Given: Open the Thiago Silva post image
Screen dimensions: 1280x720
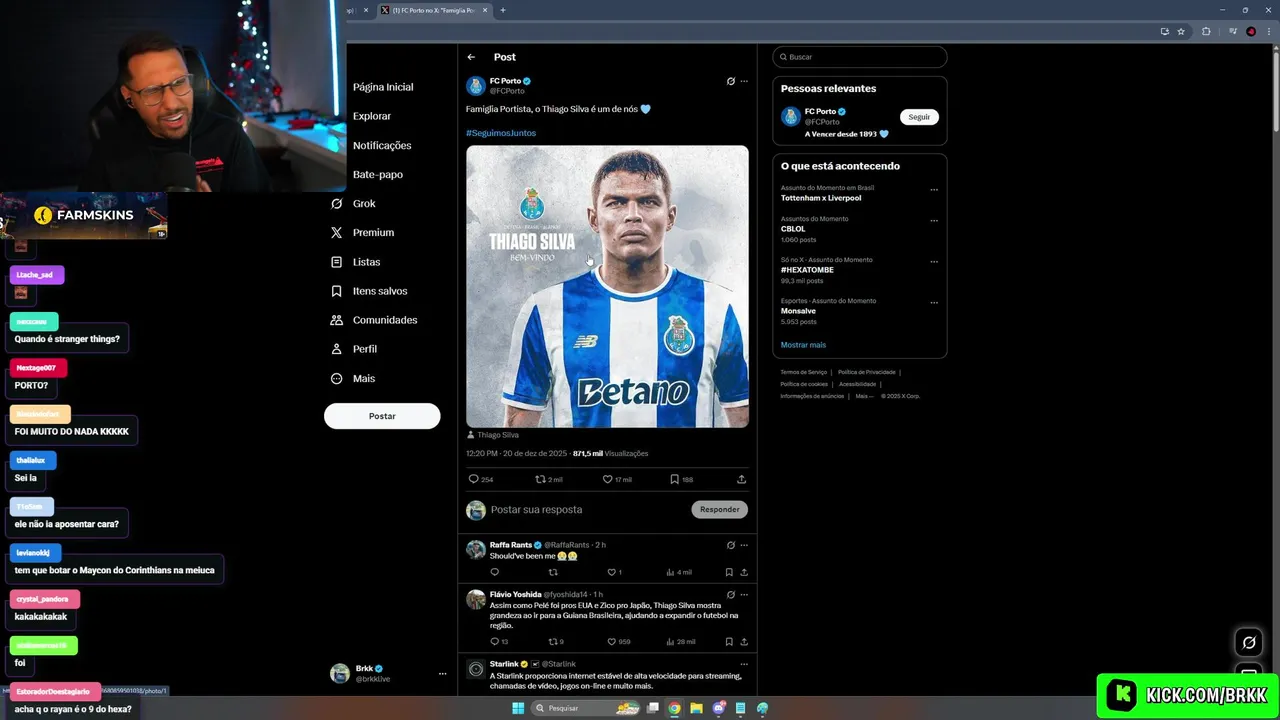Looking at the screenshot, I should [x=607, y=287].
